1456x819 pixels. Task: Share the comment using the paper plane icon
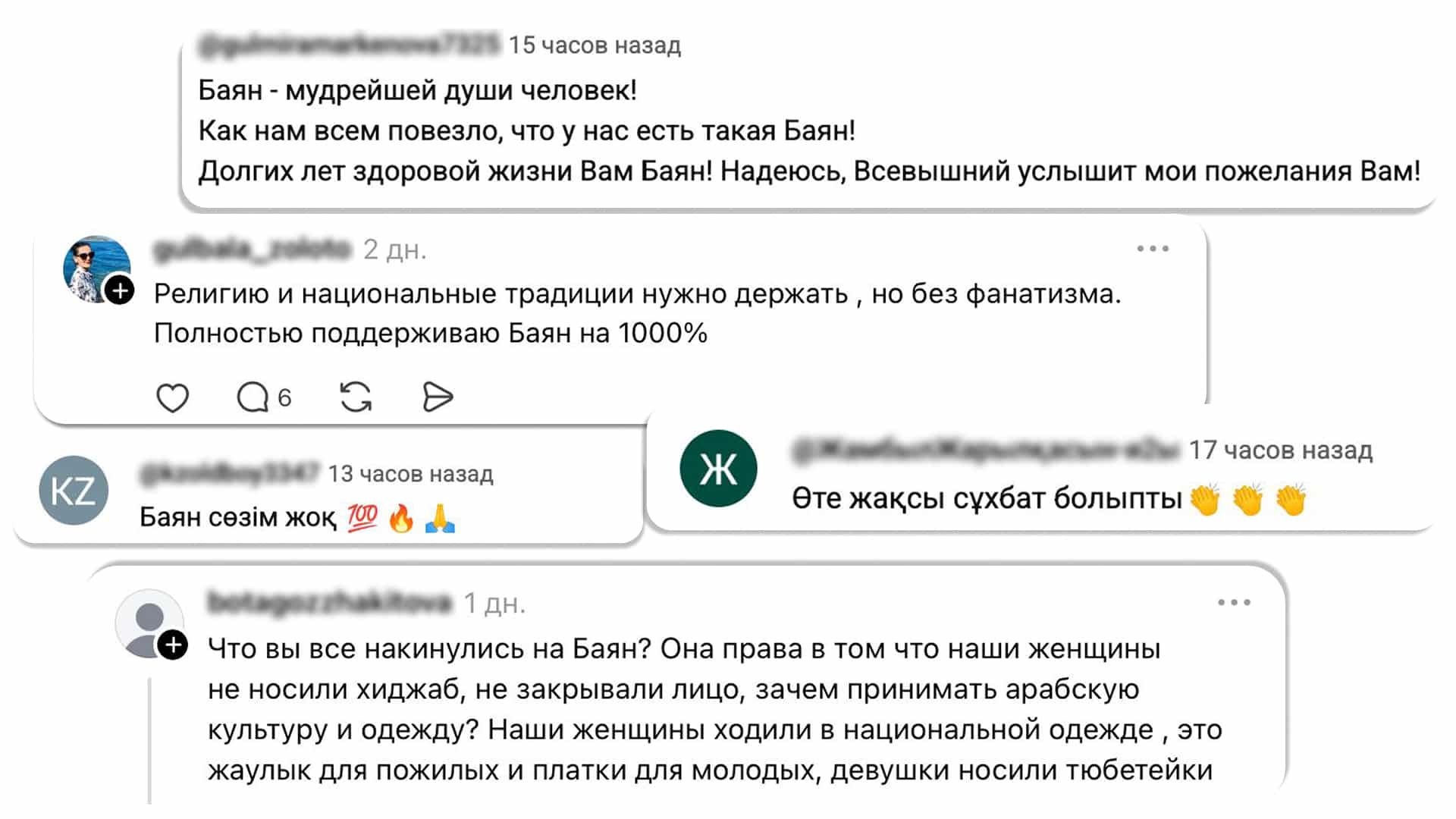click(x=437, y=397)
